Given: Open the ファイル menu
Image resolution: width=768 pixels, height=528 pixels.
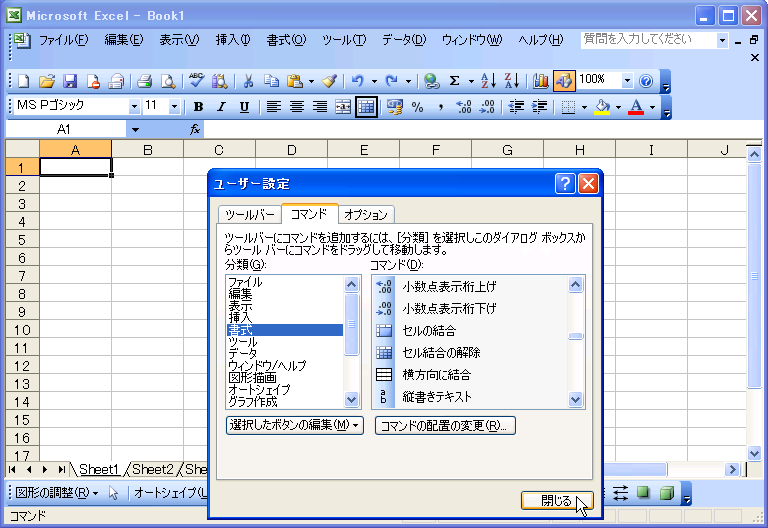Looking at the screenshot, I should [64, 40].
